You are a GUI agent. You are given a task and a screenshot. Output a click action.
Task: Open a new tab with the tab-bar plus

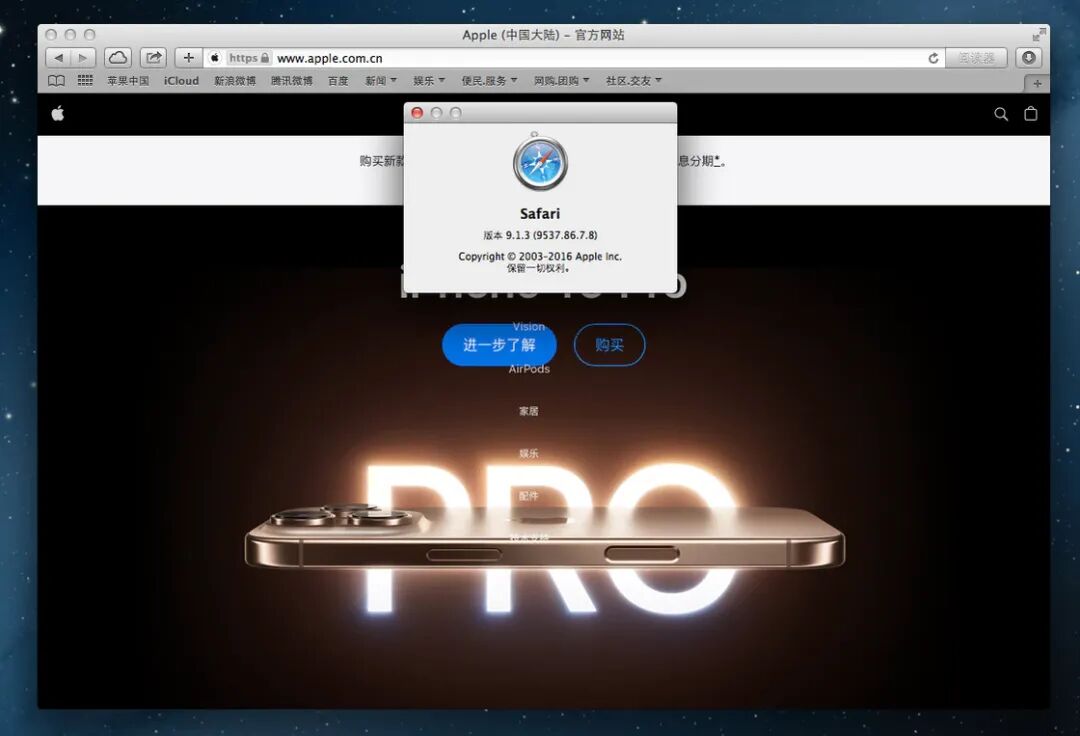pyautogui.click(x=1037, y=83)
